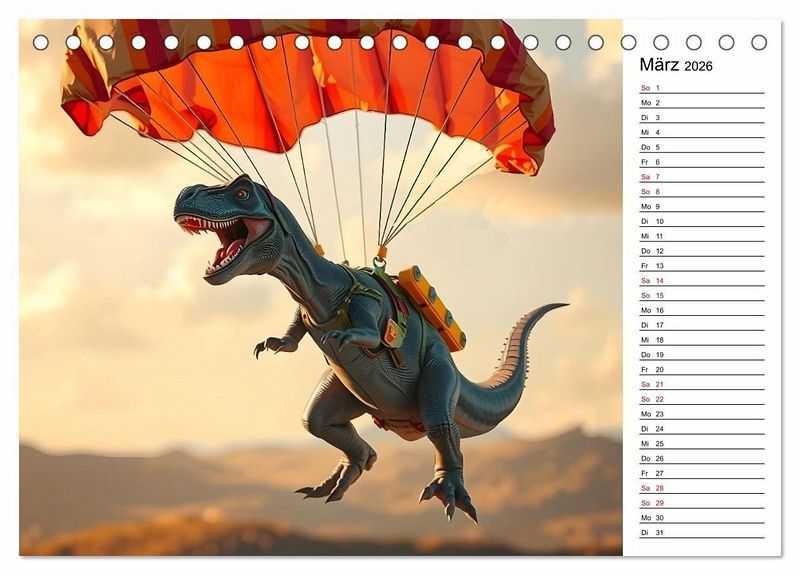Select the Sa 7 date line
The width and height of the screenshot is (800, 575).
pos(701,177)
